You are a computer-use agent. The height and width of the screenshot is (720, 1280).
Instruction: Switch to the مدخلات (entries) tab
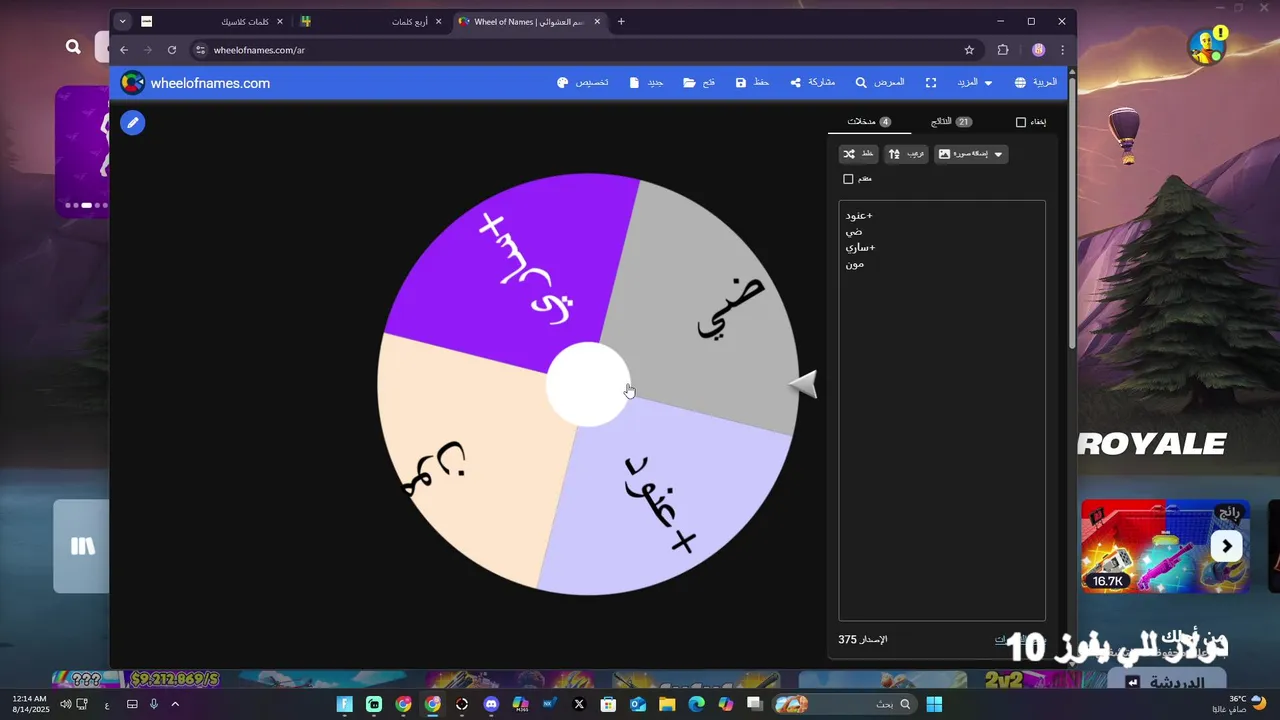(x=869, y=121)
